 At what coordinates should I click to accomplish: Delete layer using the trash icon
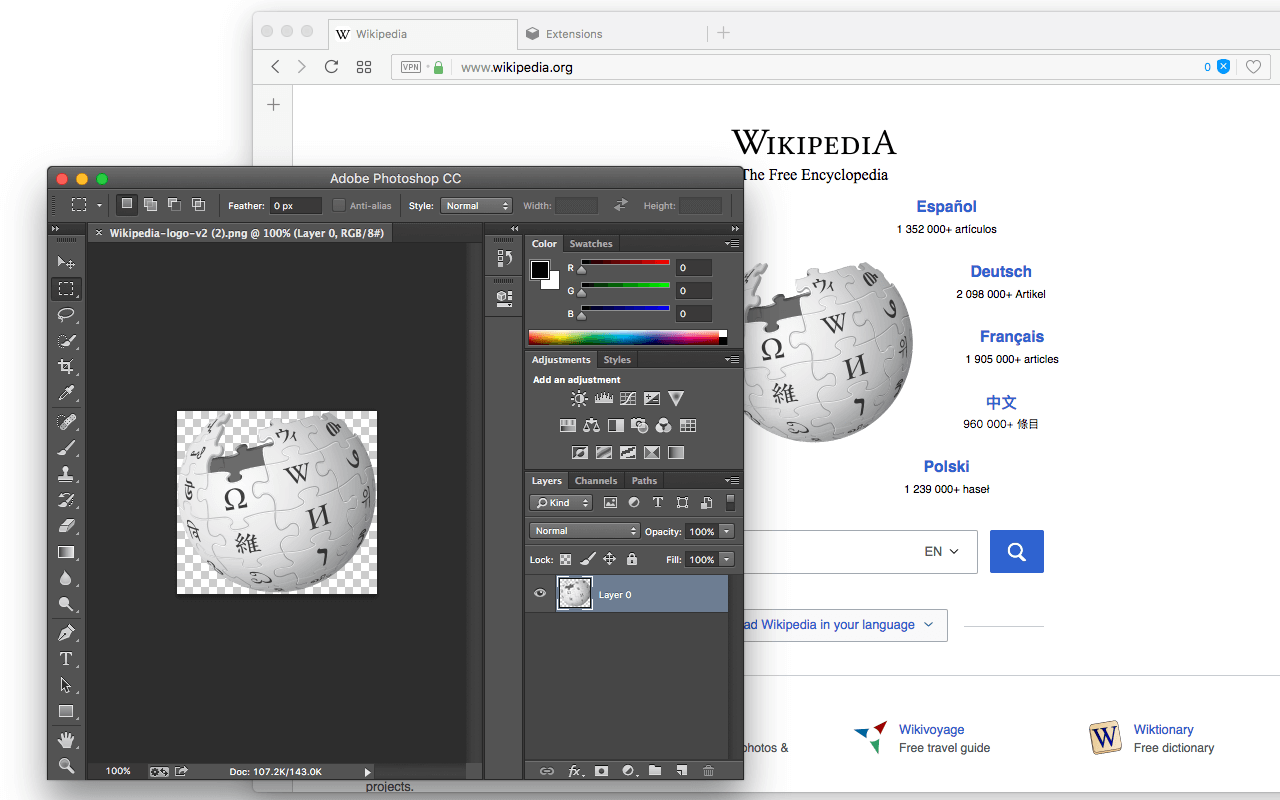point(709,771)
